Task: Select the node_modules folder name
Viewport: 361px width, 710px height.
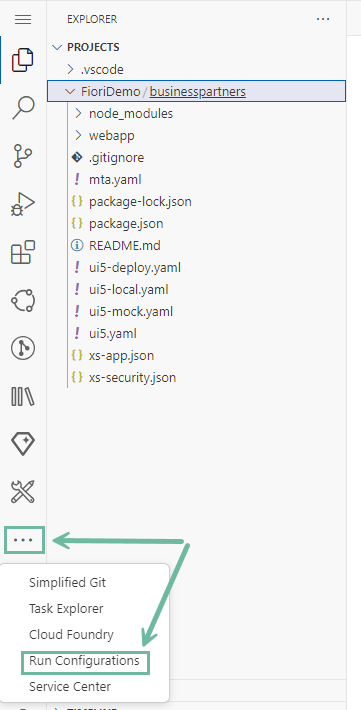Action: (131, 114)
